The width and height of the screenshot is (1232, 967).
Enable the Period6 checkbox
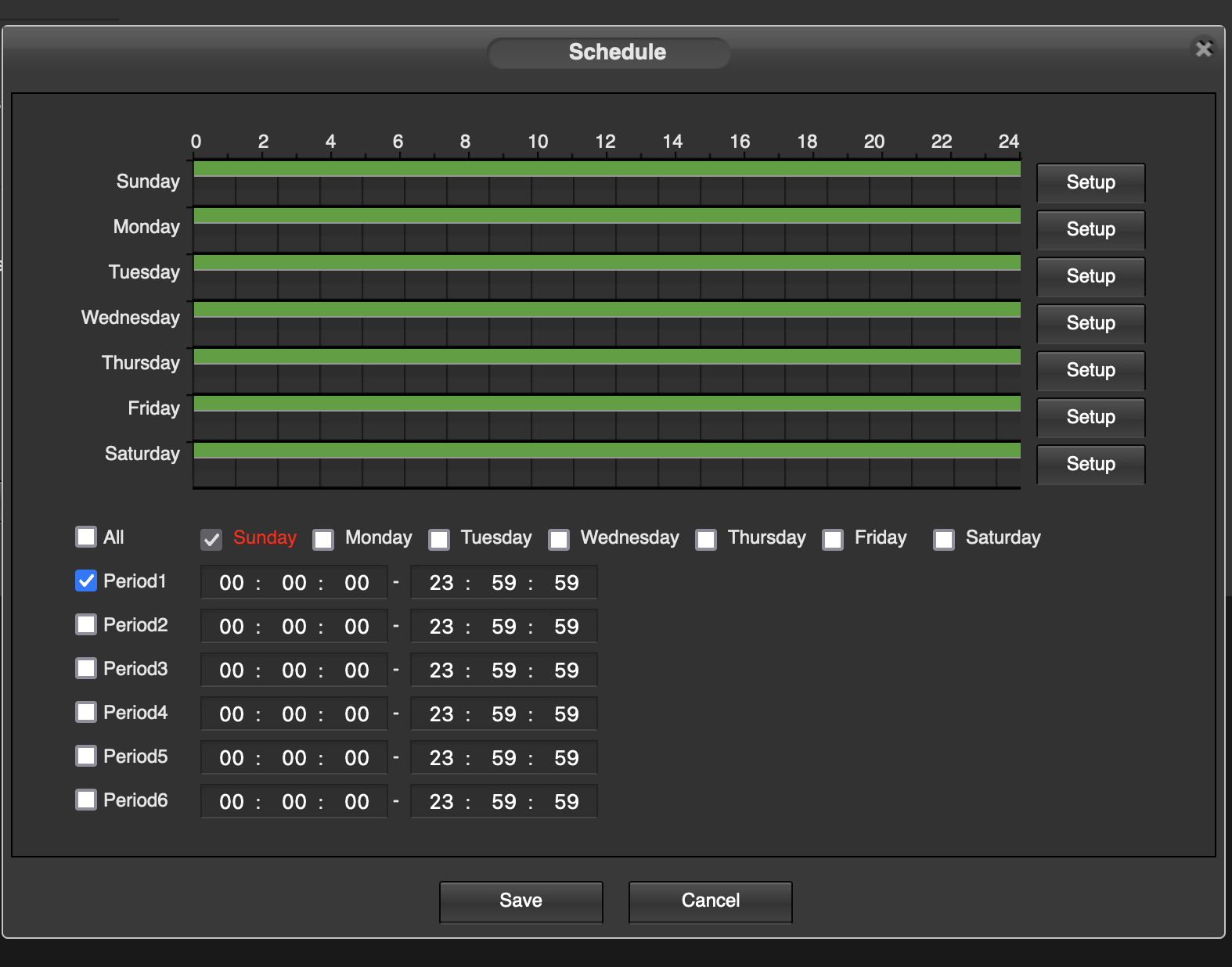pos(86,800)
